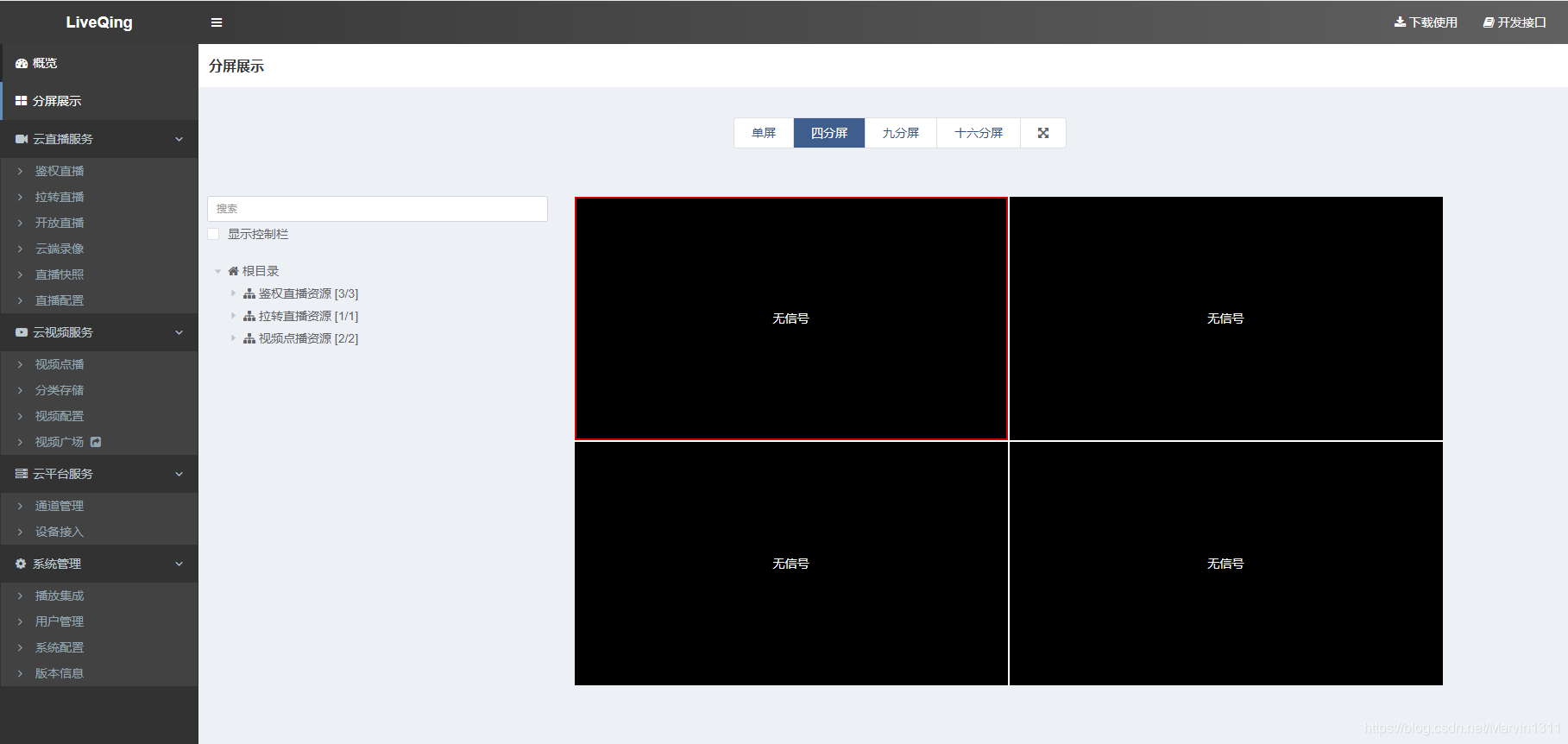Select the bottom-left 无信号 video pane
This screenshot has height=744, width=1568.
coord(791,564)
